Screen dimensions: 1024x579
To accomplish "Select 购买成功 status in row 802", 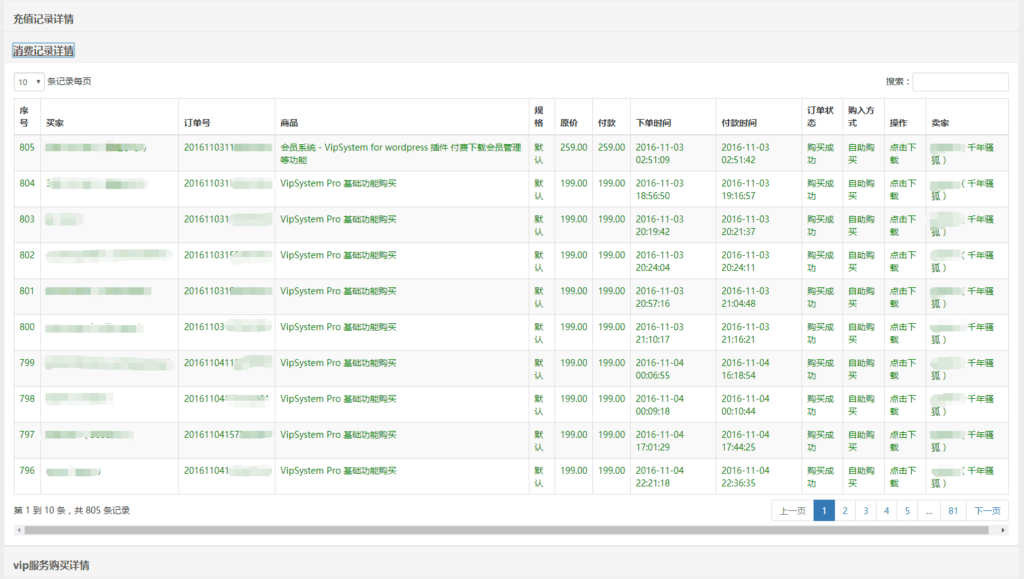I will point(820,261).
